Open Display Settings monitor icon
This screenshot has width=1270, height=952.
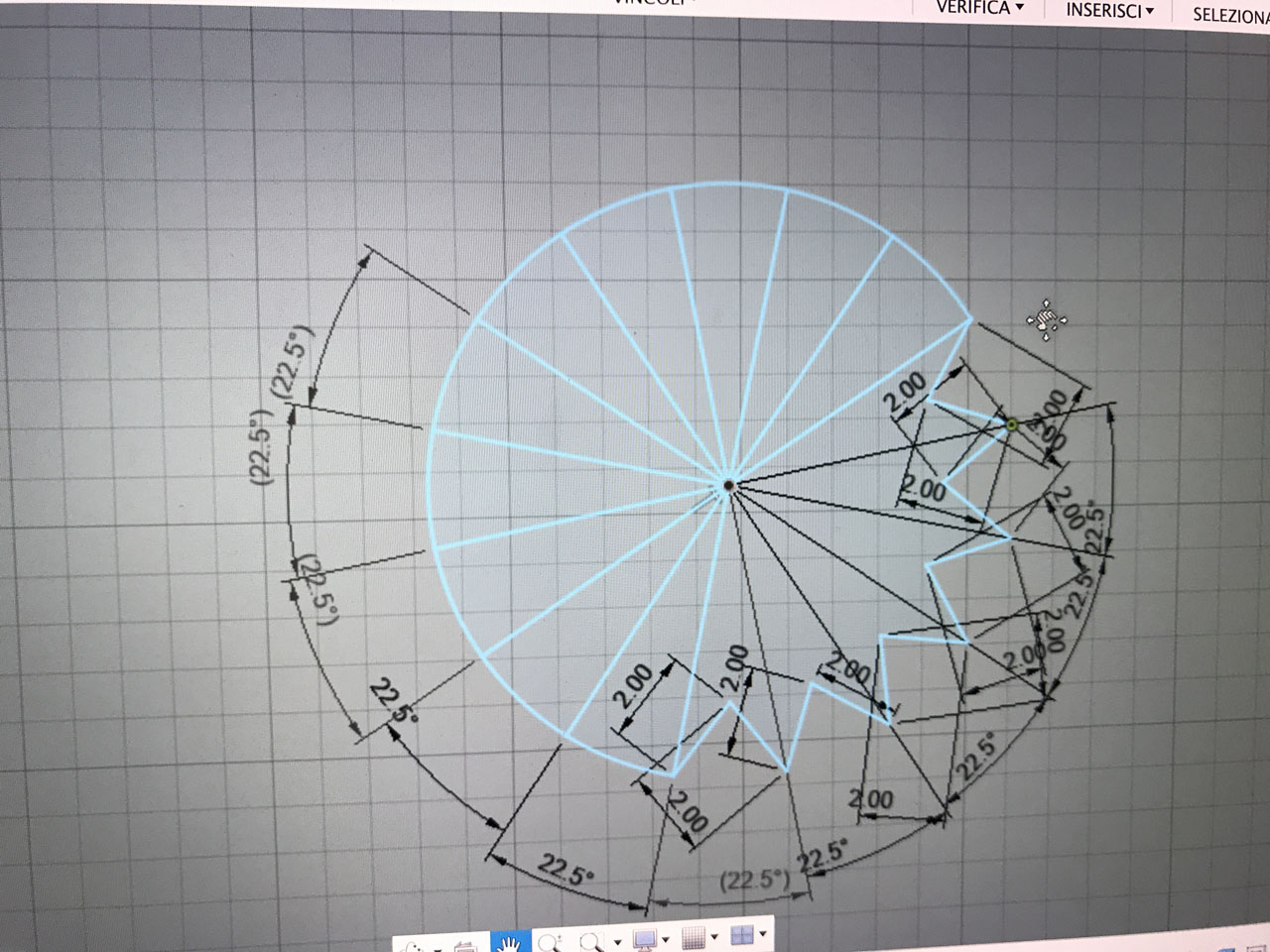[646, 940]
